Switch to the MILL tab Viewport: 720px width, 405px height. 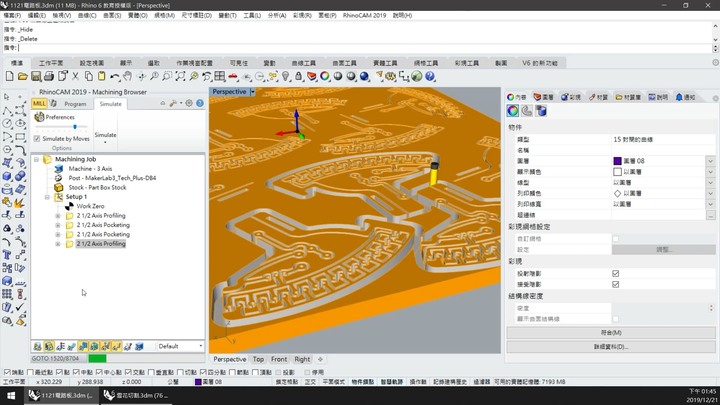39,104
